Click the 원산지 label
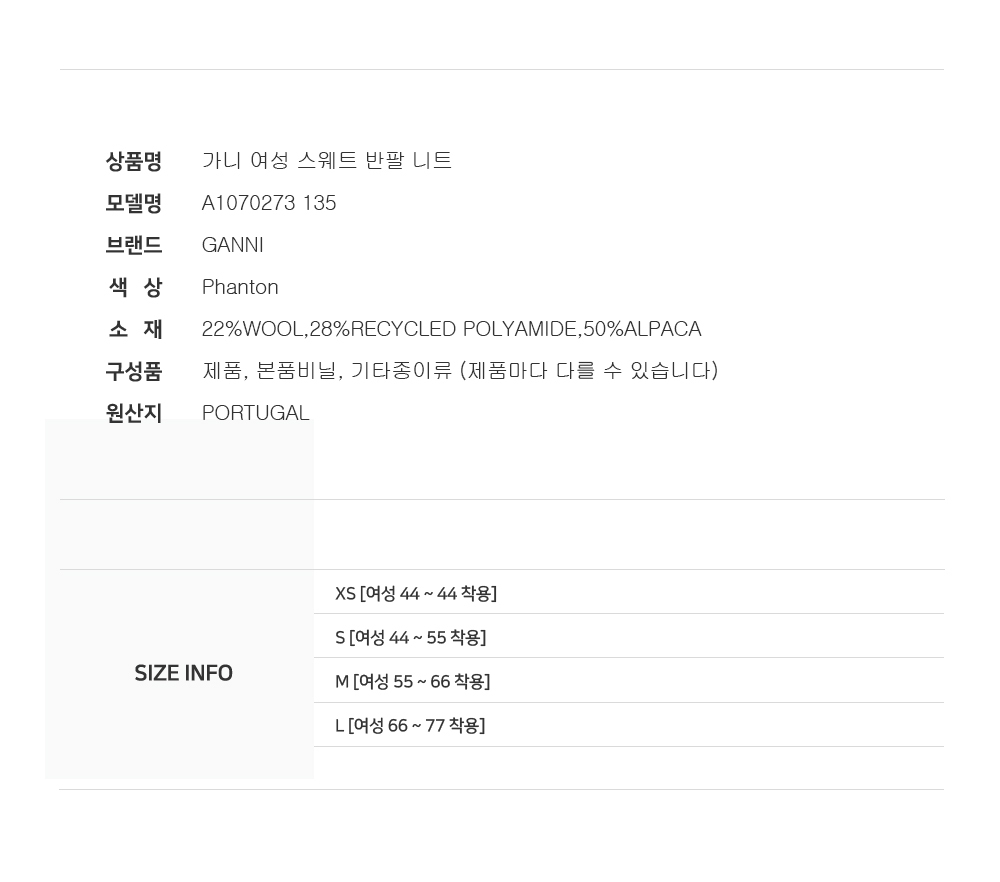The image size is (1000, 882). (134, 413)
